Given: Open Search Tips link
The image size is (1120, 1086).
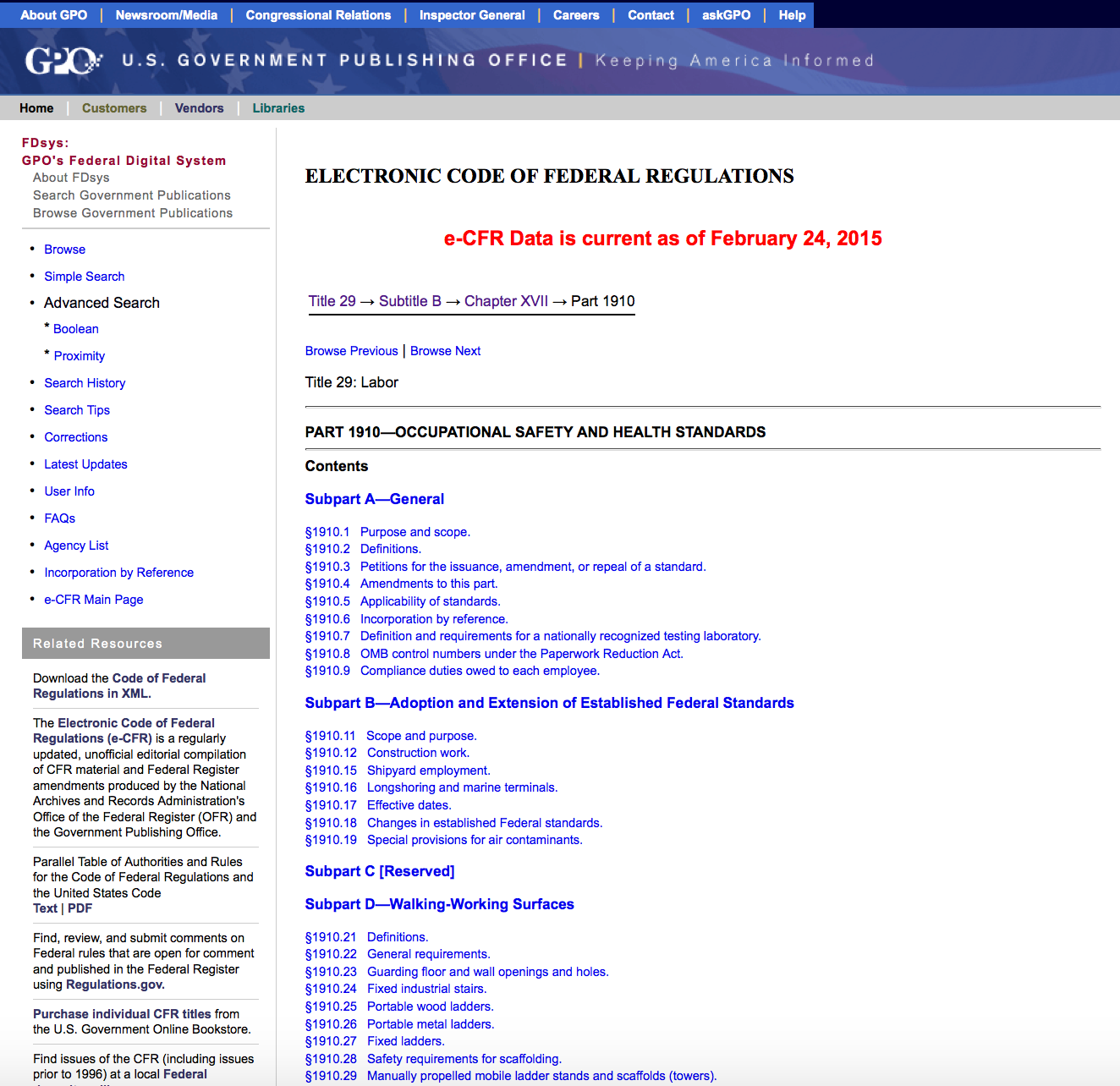Looking at the screenshot, I should point(77,410).
